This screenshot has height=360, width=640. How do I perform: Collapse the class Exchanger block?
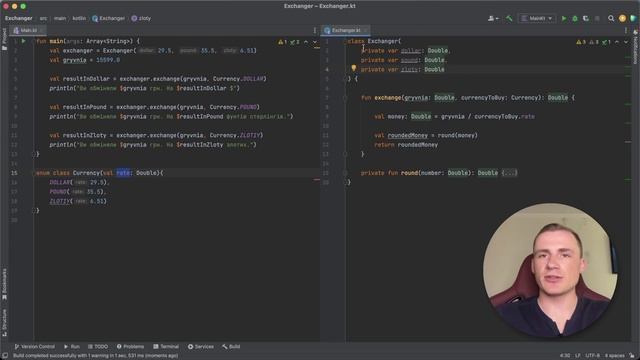click(345, 41)
